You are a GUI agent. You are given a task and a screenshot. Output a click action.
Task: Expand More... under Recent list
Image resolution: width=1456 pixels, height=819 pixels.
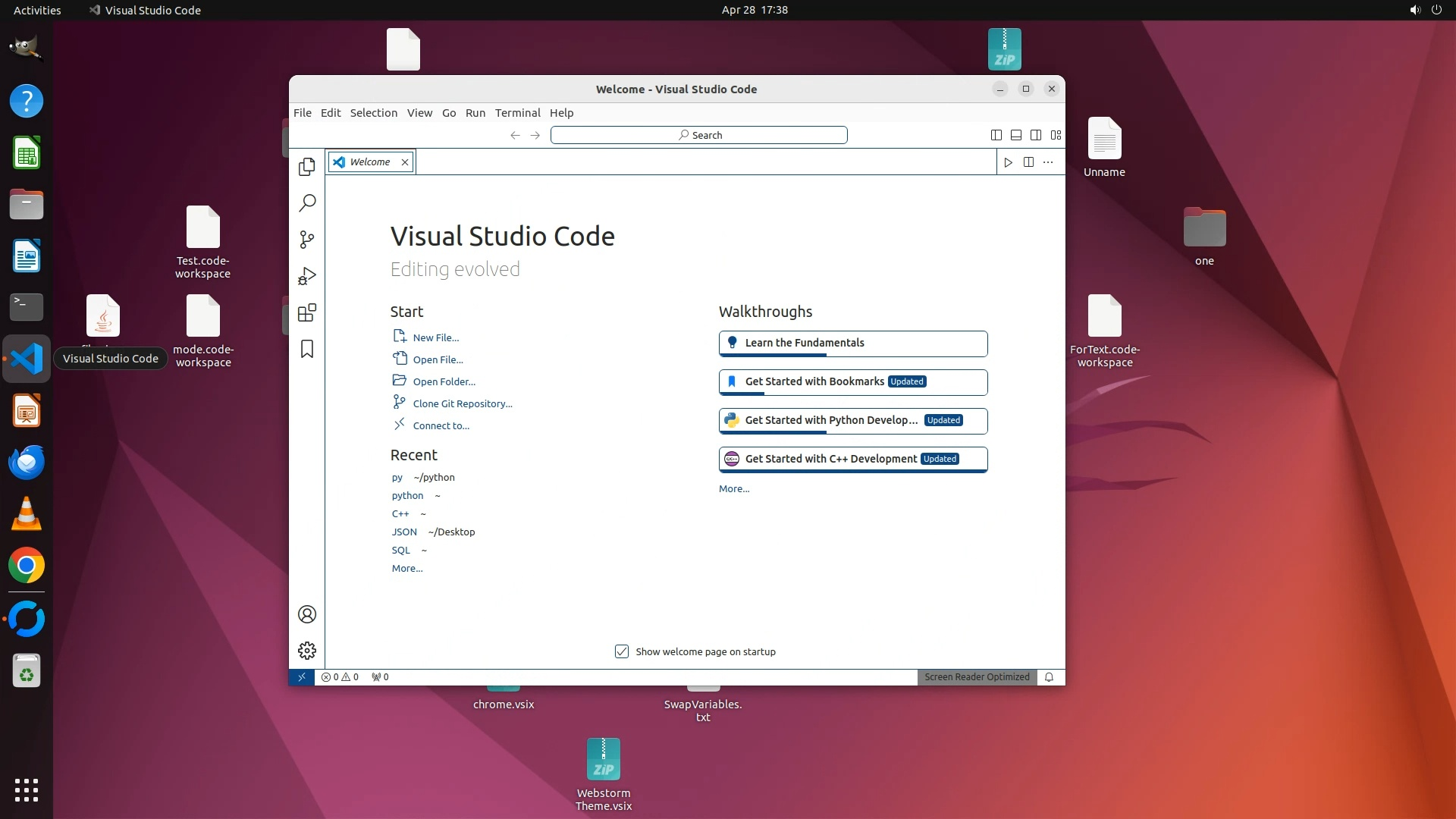point(407,569)
